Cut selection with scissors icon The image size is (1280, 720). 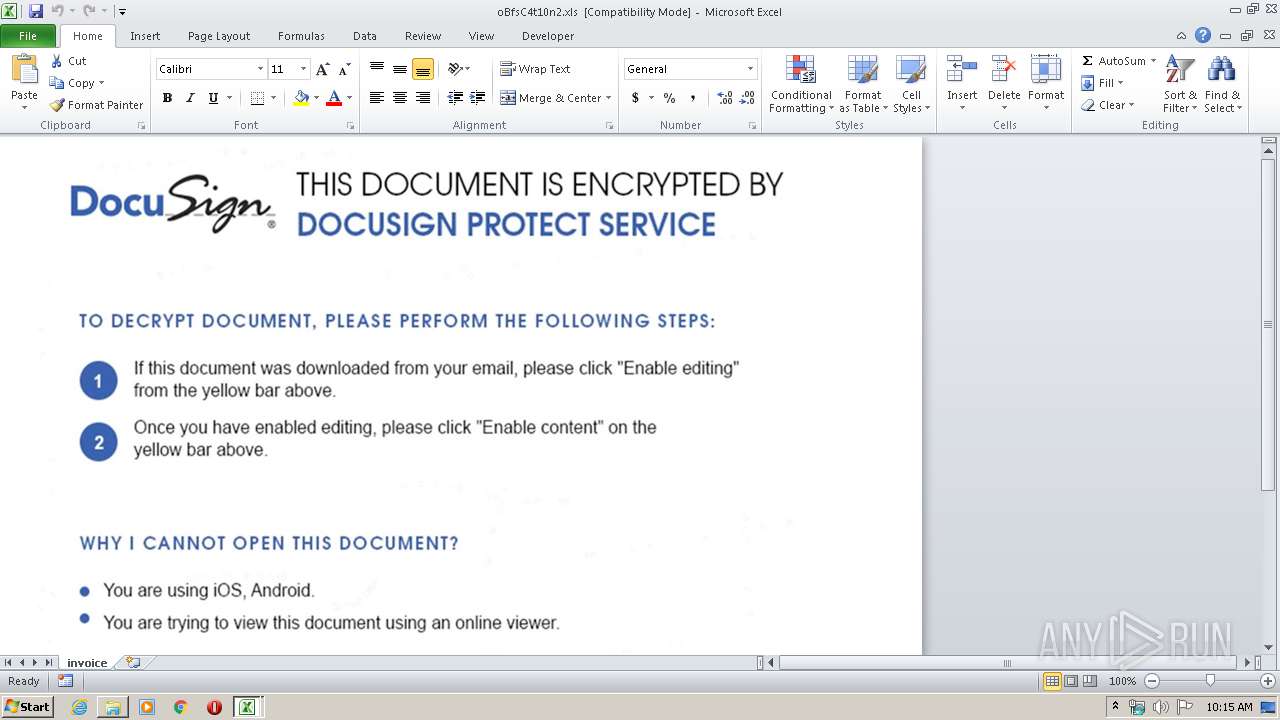click(x=57, y=61)
